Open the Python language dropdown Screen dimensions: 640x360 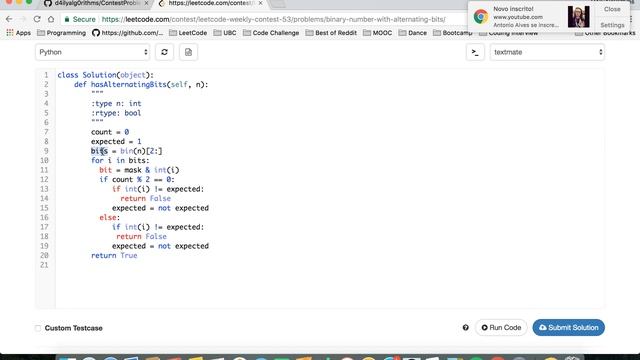point(93,52)
